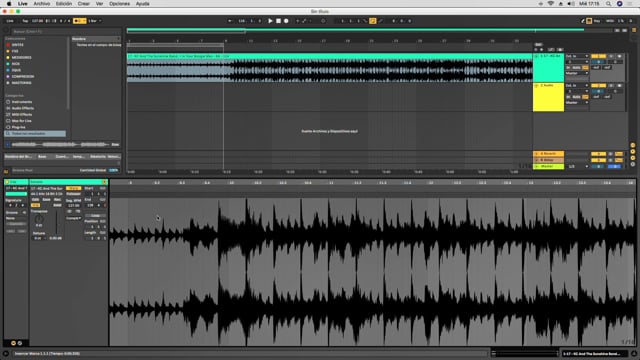Open the Ayuda menu
The height and width of the screenshot is (360, 640).
point(142,4)
